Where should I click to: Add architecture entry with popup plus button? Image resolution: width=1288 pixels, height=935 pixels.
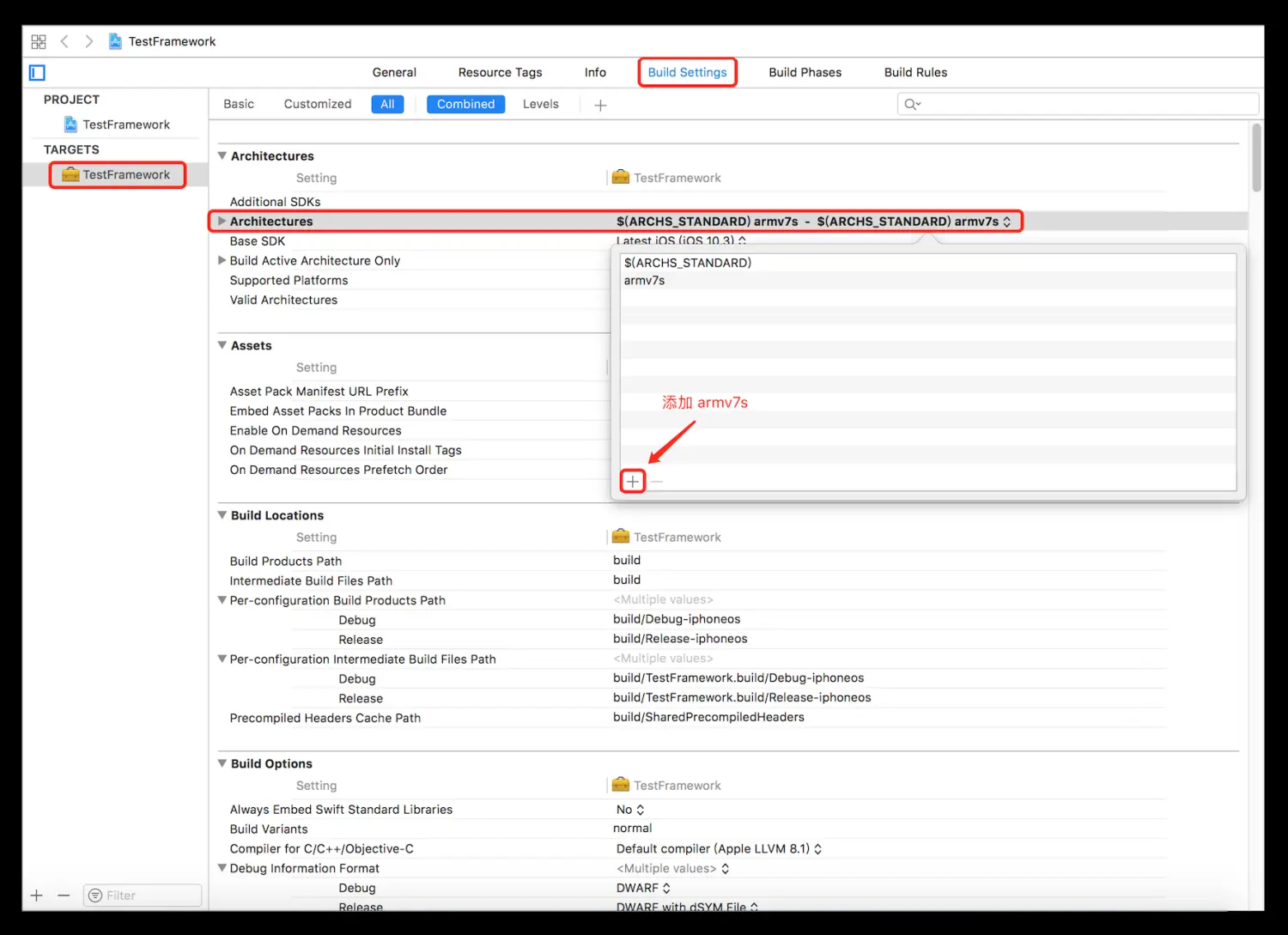(633, 481)
